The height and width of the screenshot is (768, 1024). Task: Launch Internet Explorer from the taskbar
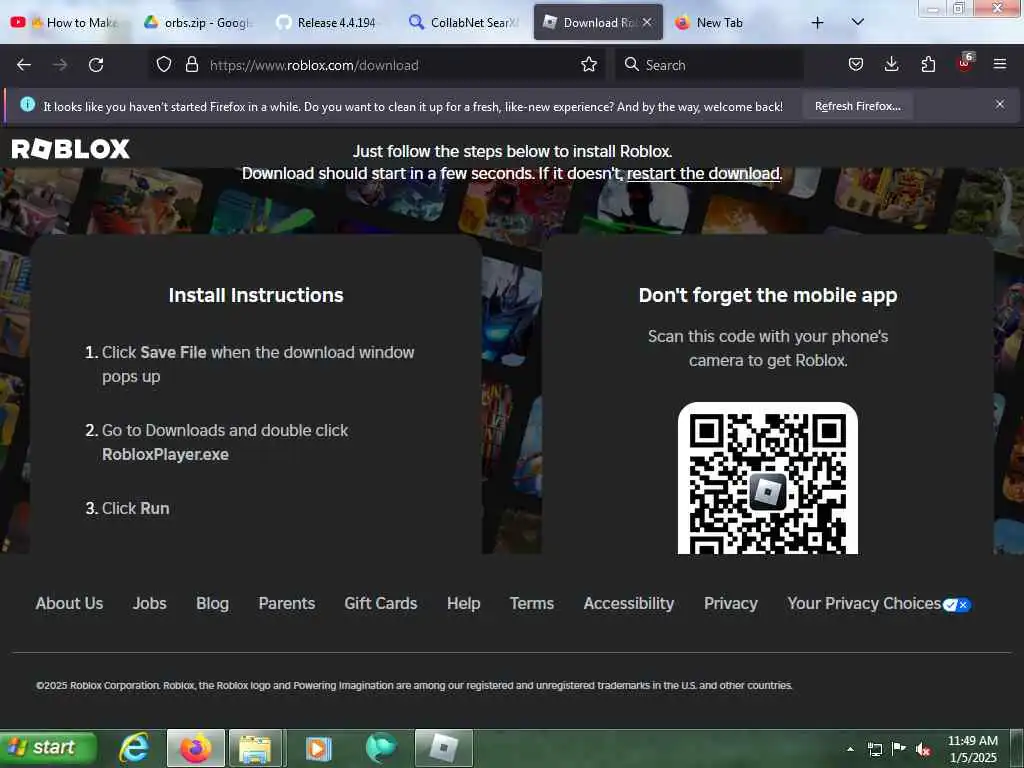pyautogui.click(x=134, y=748)
